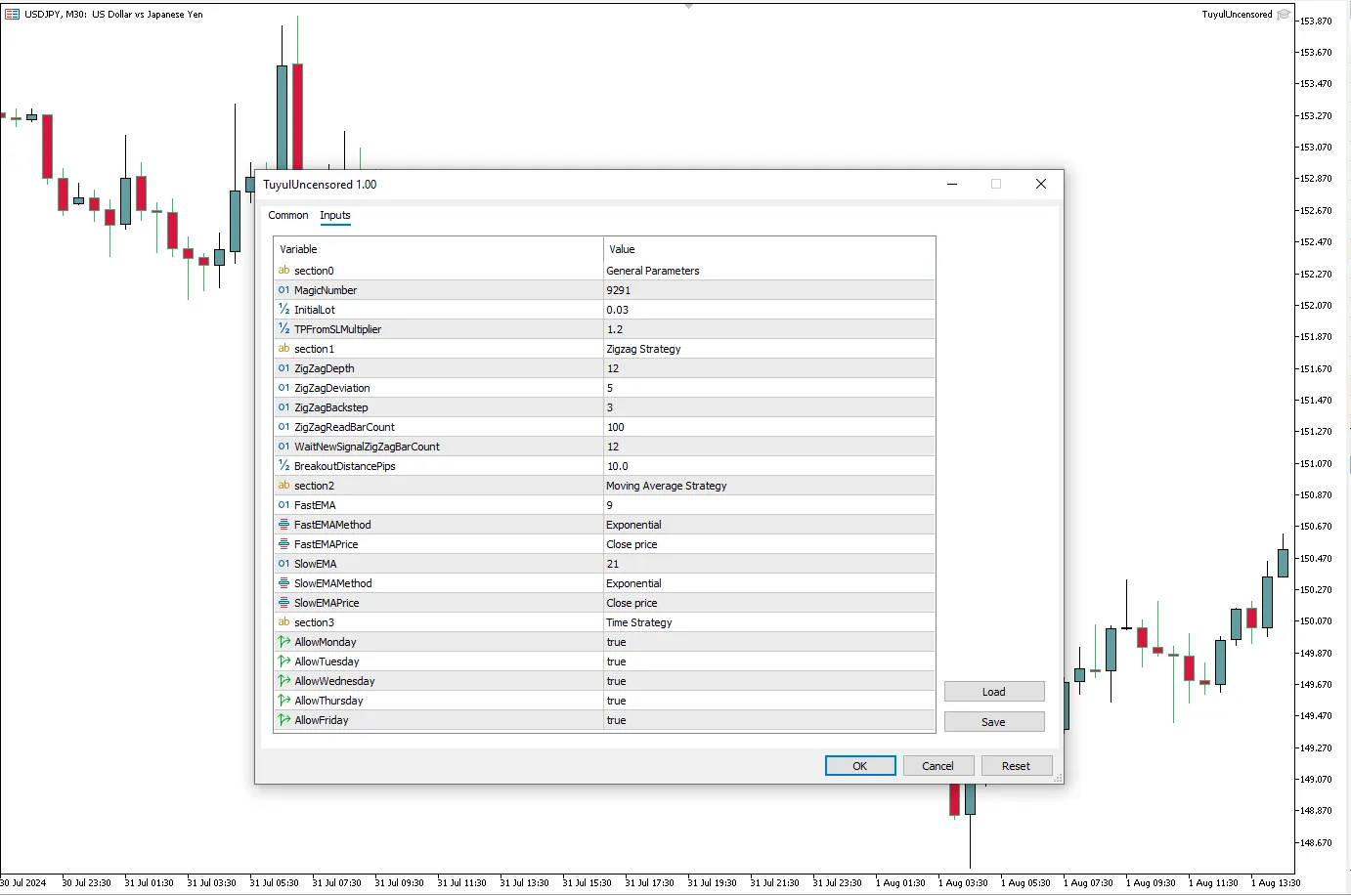The height and width of the screenshot is (896, 1351).
Task: Click the Reset button
Action: [1016, 766]
